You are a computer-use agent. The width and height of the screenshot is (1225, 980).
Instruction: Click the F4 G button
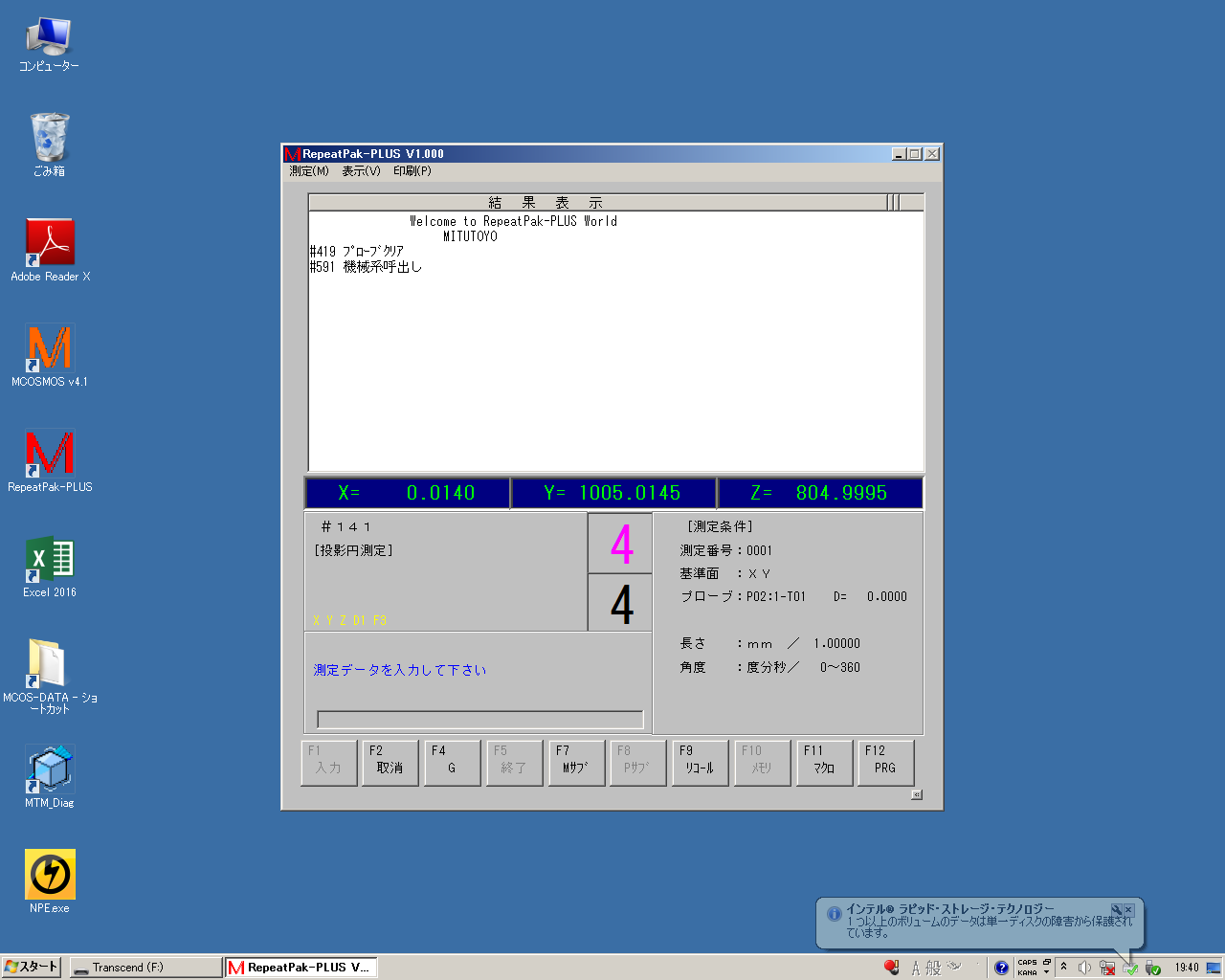453,763
